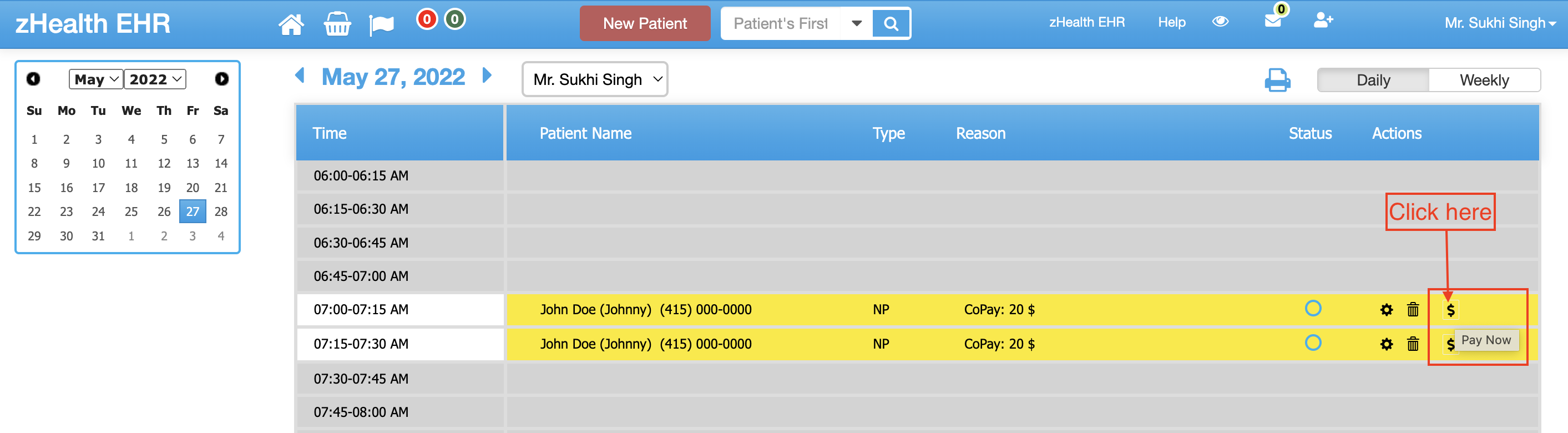Open John Doe (Johnny) in 07:00-07:15 row

(595, 310)
